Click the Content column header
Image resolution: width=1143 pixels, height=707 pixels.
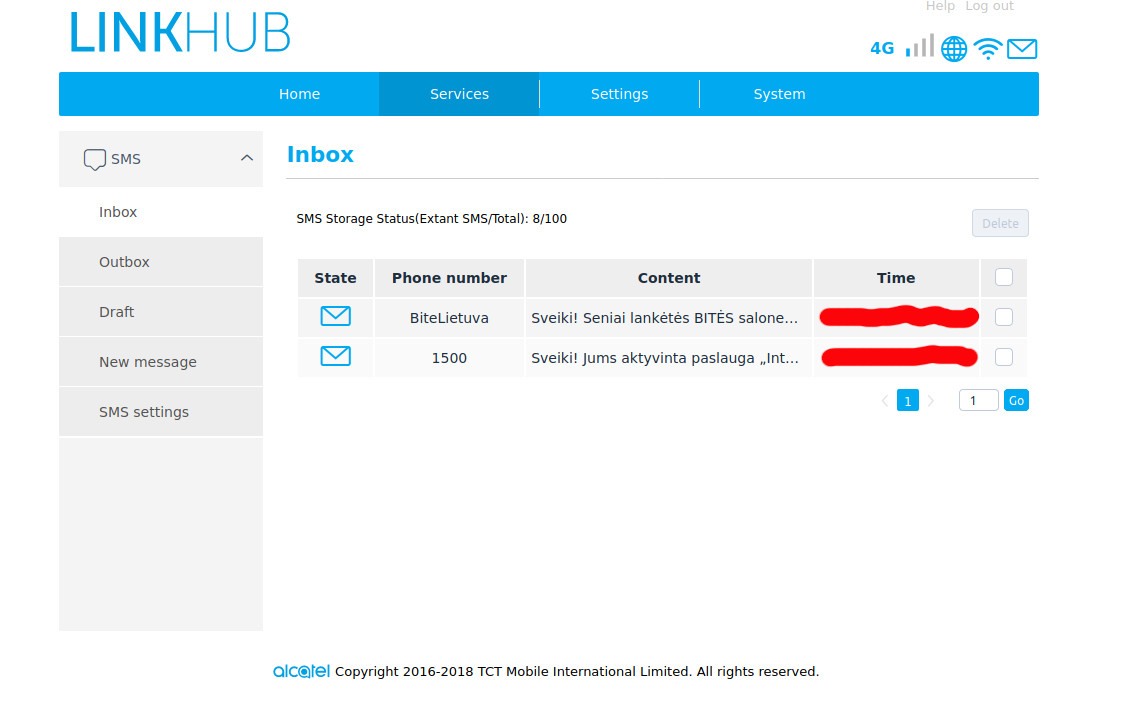pyautogui.click(x=668, y=278)
